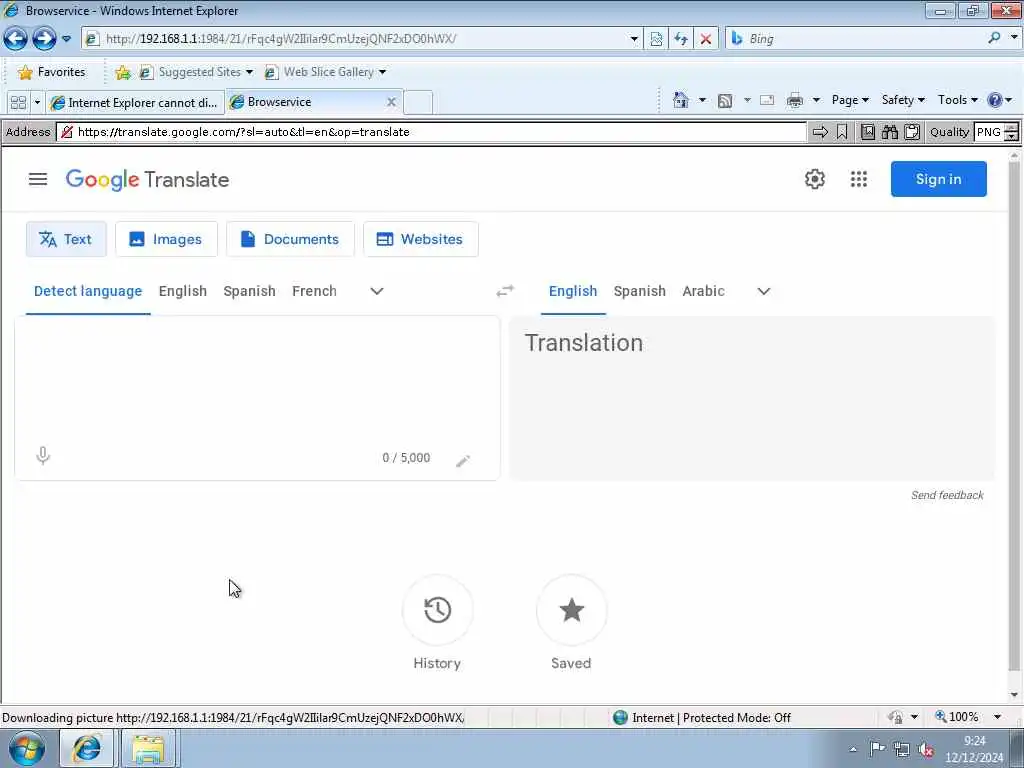Select Detect language as source
This screenshot has height=768, width=1024.
(x=88, y=291)
